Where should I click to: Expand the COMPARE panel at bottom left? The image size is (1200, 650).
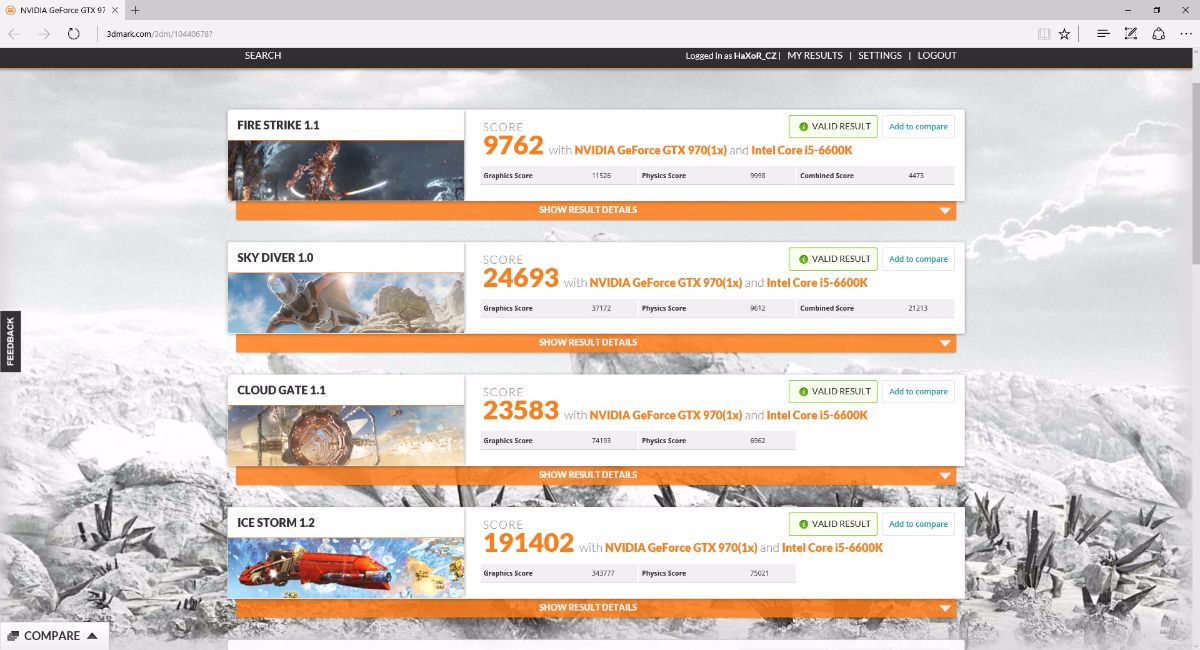[x=54, y=635]
